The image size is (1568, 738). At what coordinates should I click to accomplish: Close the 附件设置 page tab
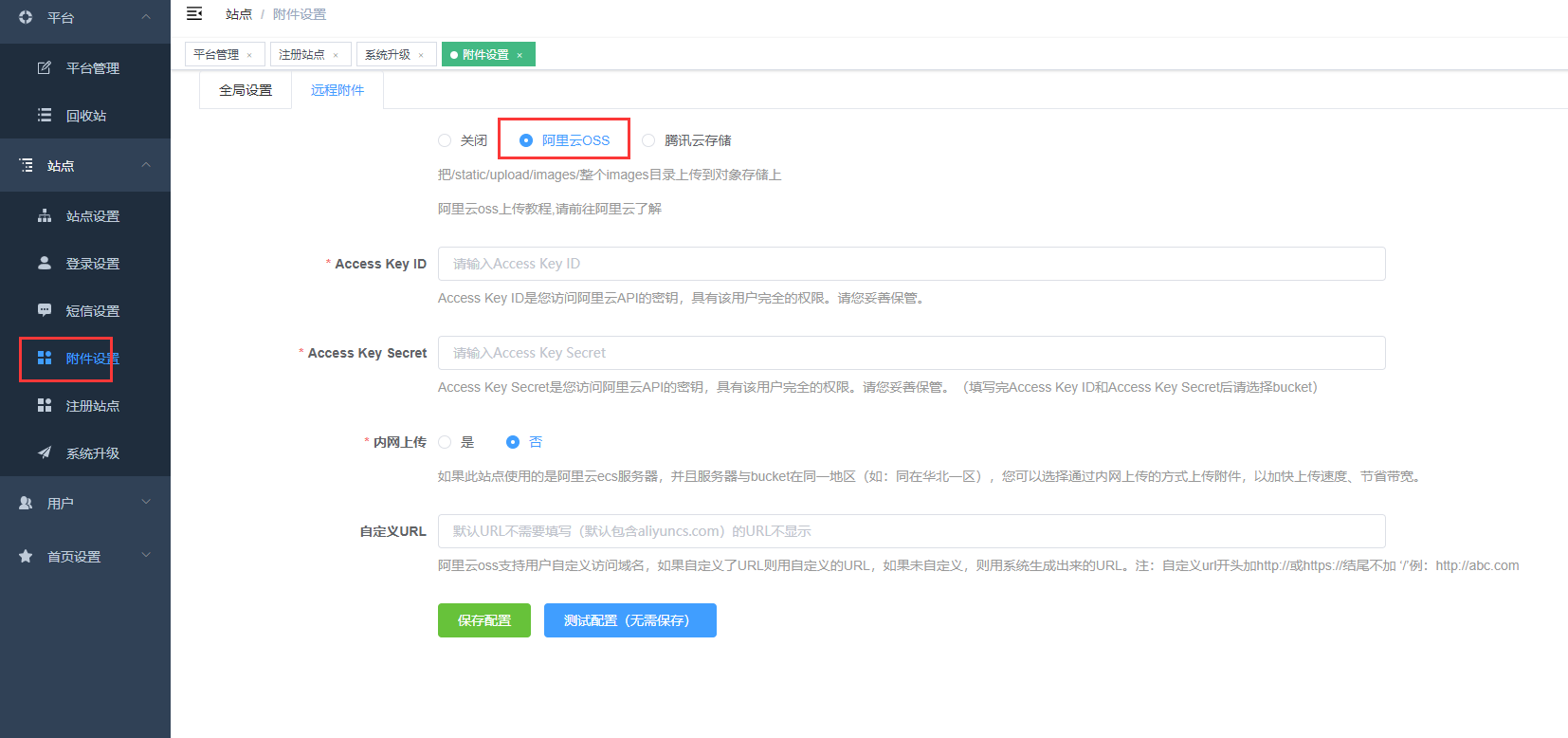[520, 55]
